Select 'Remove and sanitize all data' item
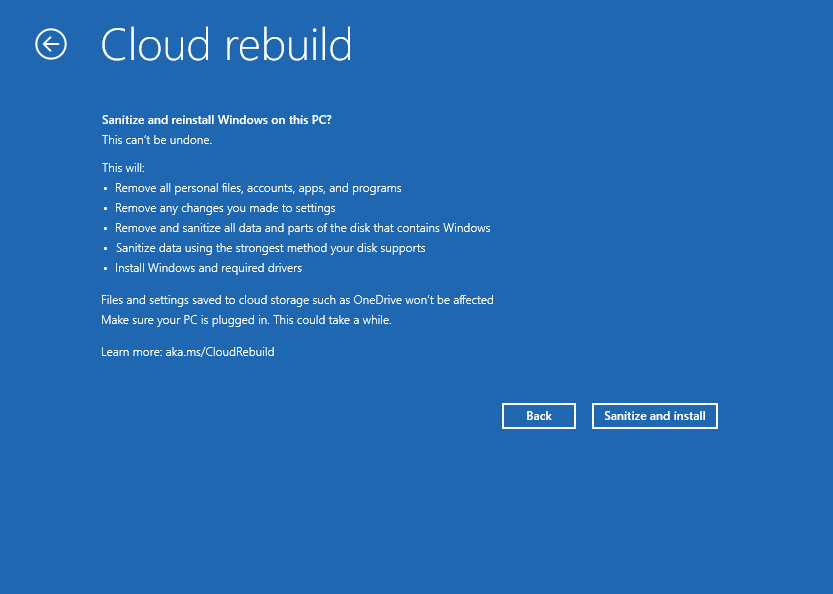833x594 pixels. [303, 228]
